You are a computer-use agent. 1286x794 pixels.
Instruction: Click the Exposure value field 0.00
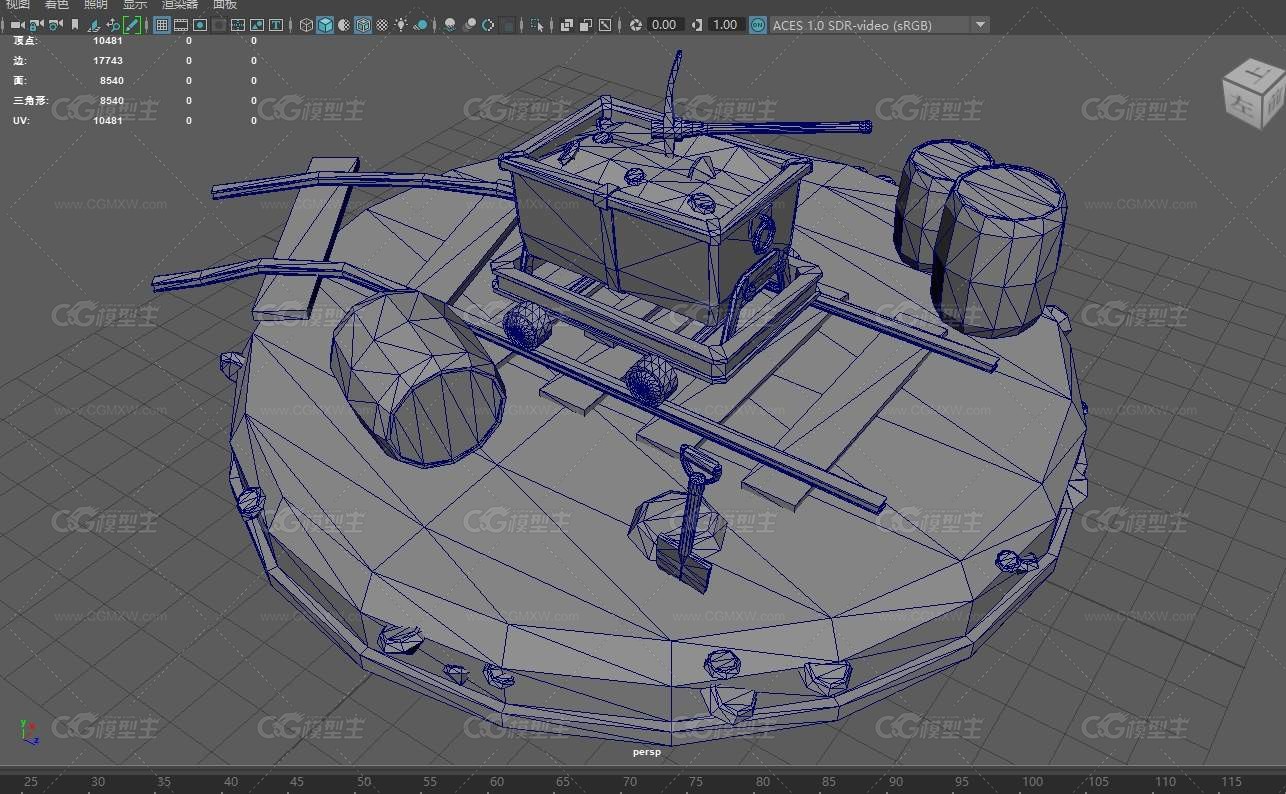tap(664, 25)
